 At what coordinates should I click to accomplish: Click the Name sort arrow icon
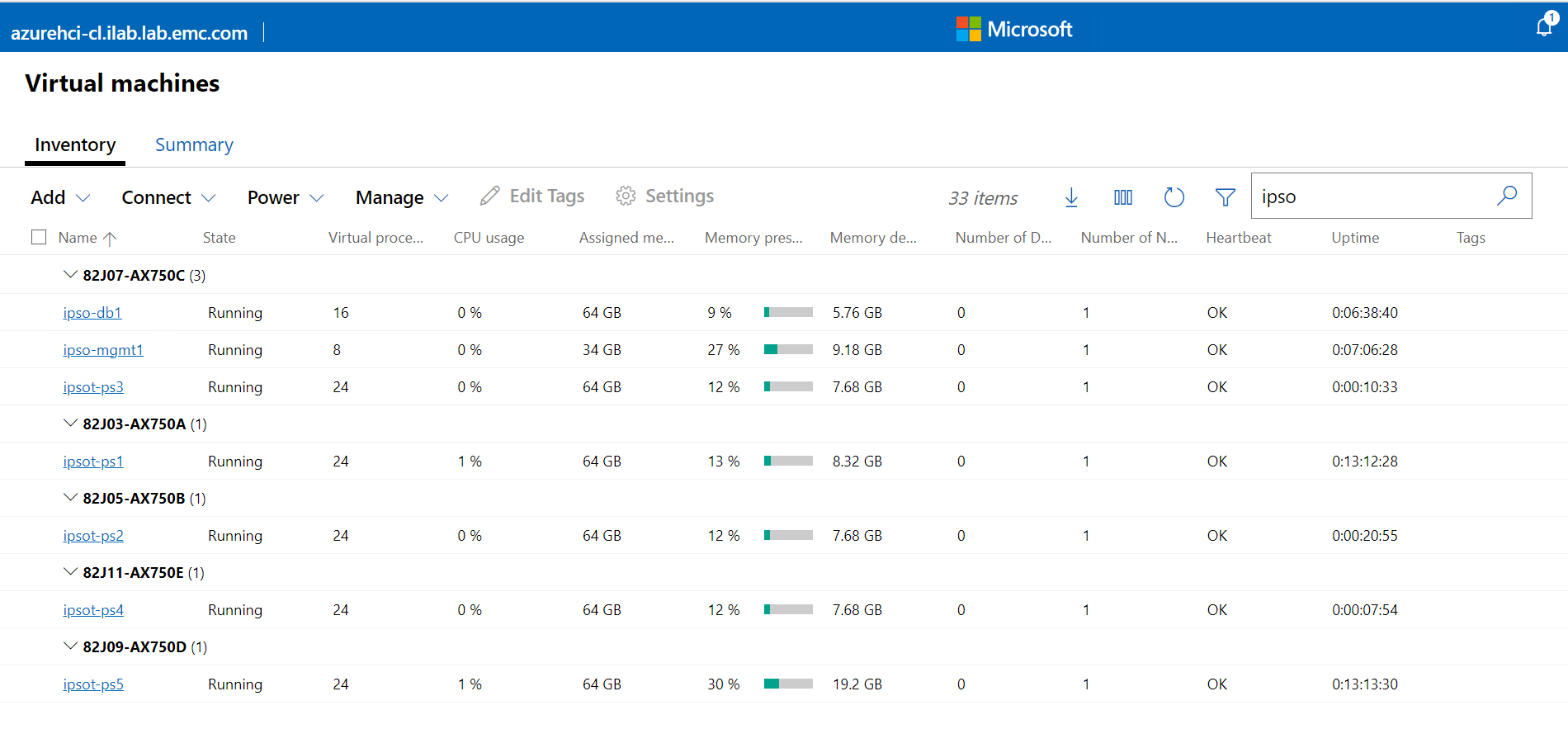(x=110, y=238)
